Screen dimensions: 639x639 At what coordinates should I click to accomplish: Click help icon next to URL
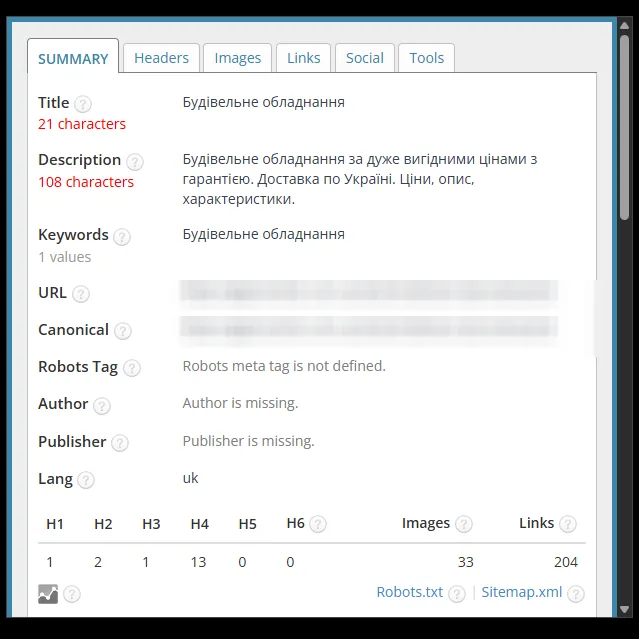coord(81,294)
